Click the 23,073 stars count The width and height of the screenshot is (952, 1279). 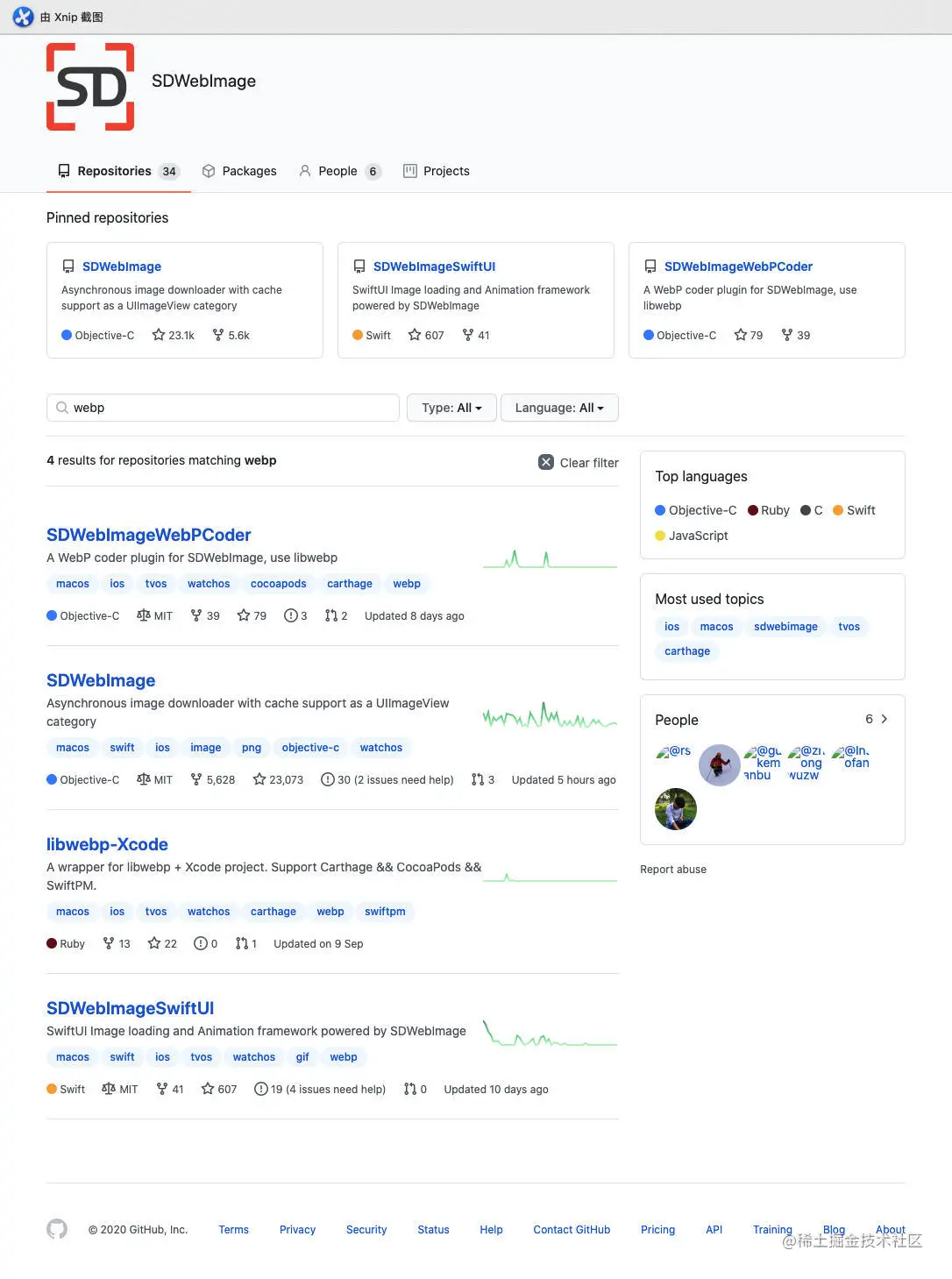pos(278,779)
